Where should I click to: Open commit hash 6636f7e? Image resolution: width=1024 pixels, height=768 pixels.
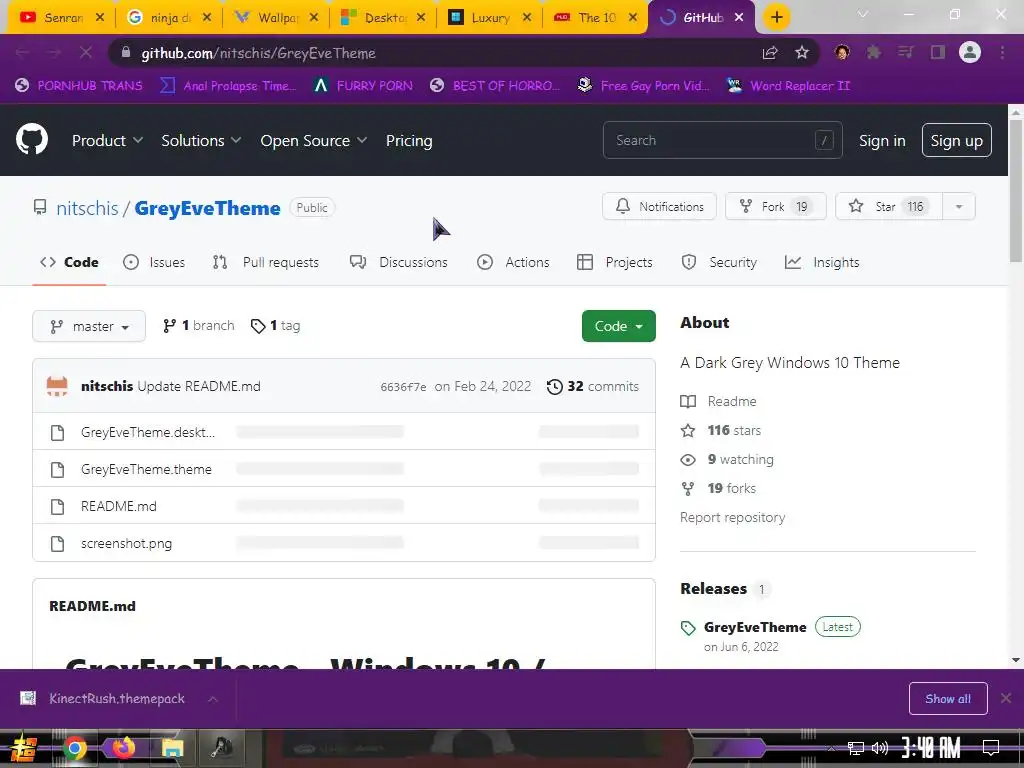tap(403, 387)
